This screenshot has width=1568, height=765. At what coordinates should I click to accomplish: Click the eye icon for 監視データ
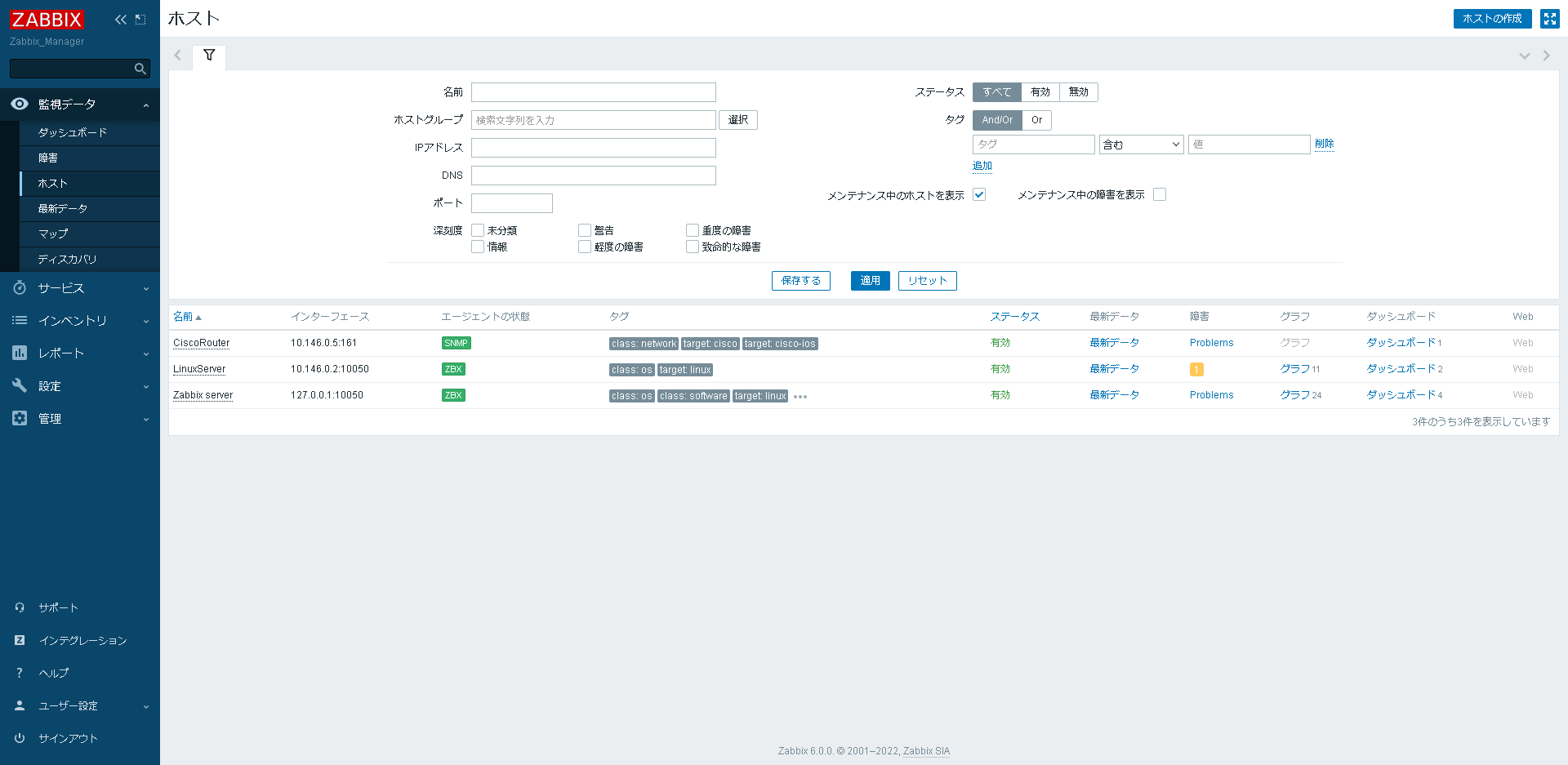(x=20, y=105)
